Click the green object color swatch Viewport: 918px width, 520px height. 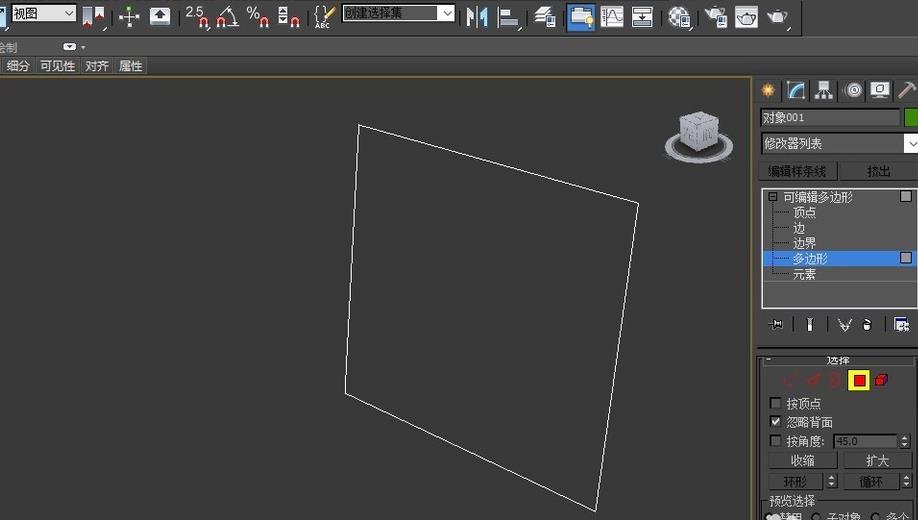click(x=911, y=117)
